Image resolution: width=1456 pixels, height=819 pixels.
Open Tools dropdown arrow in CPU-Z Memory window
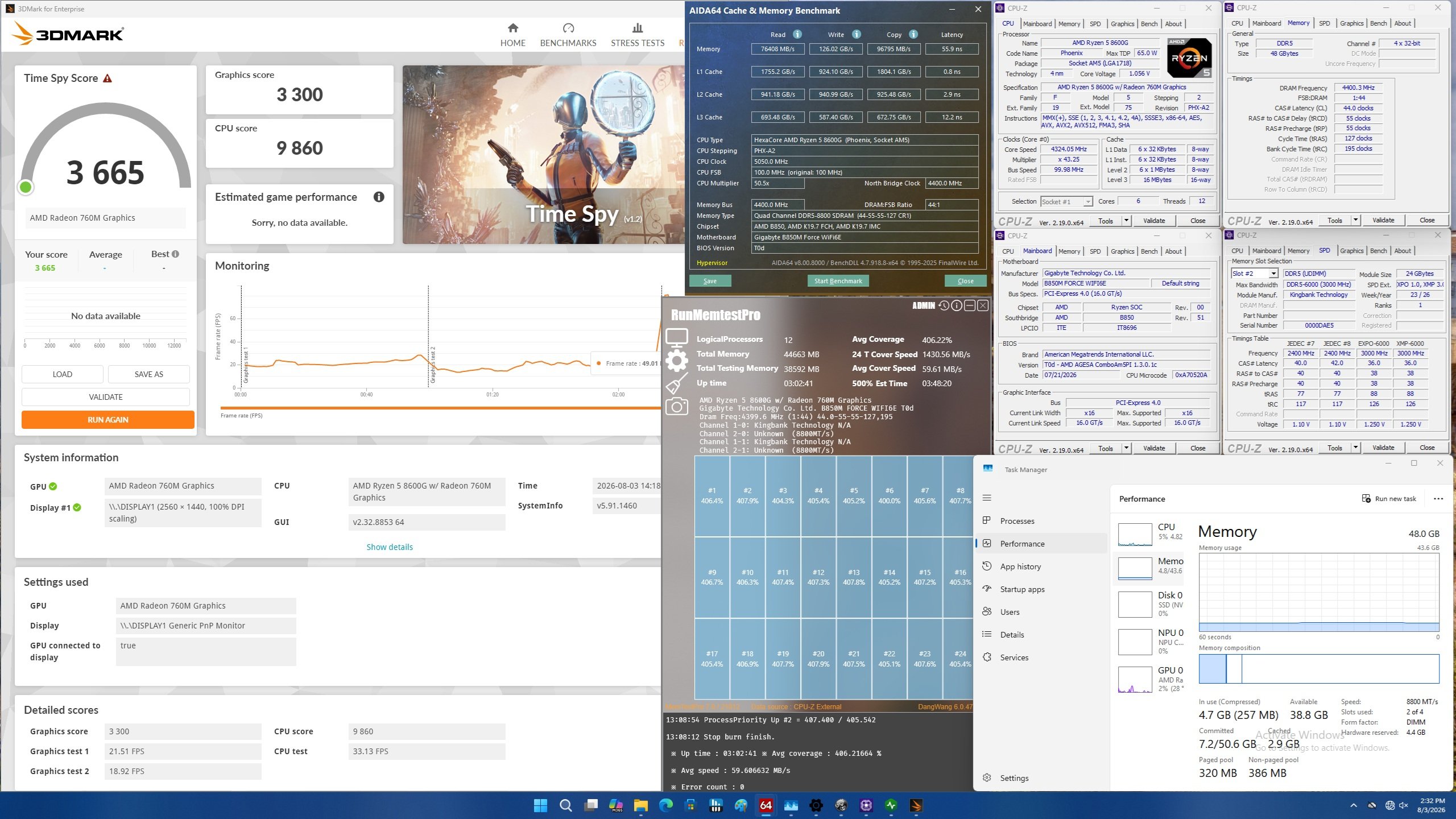point(1355,220)
